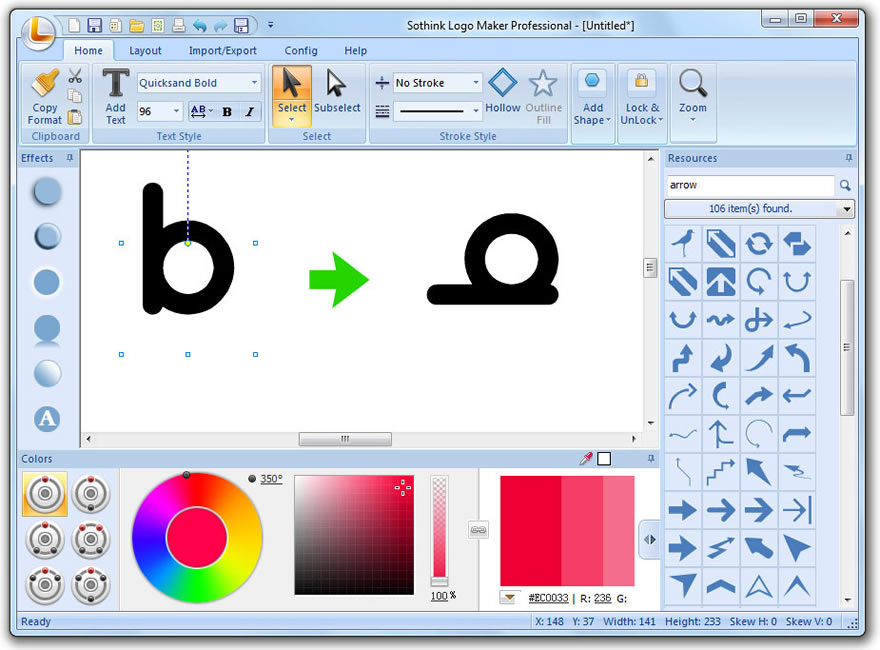Screen dimensions: 880x650
Task: Click the search magnifier in Resources panel
Action: (x=845, y=185)
